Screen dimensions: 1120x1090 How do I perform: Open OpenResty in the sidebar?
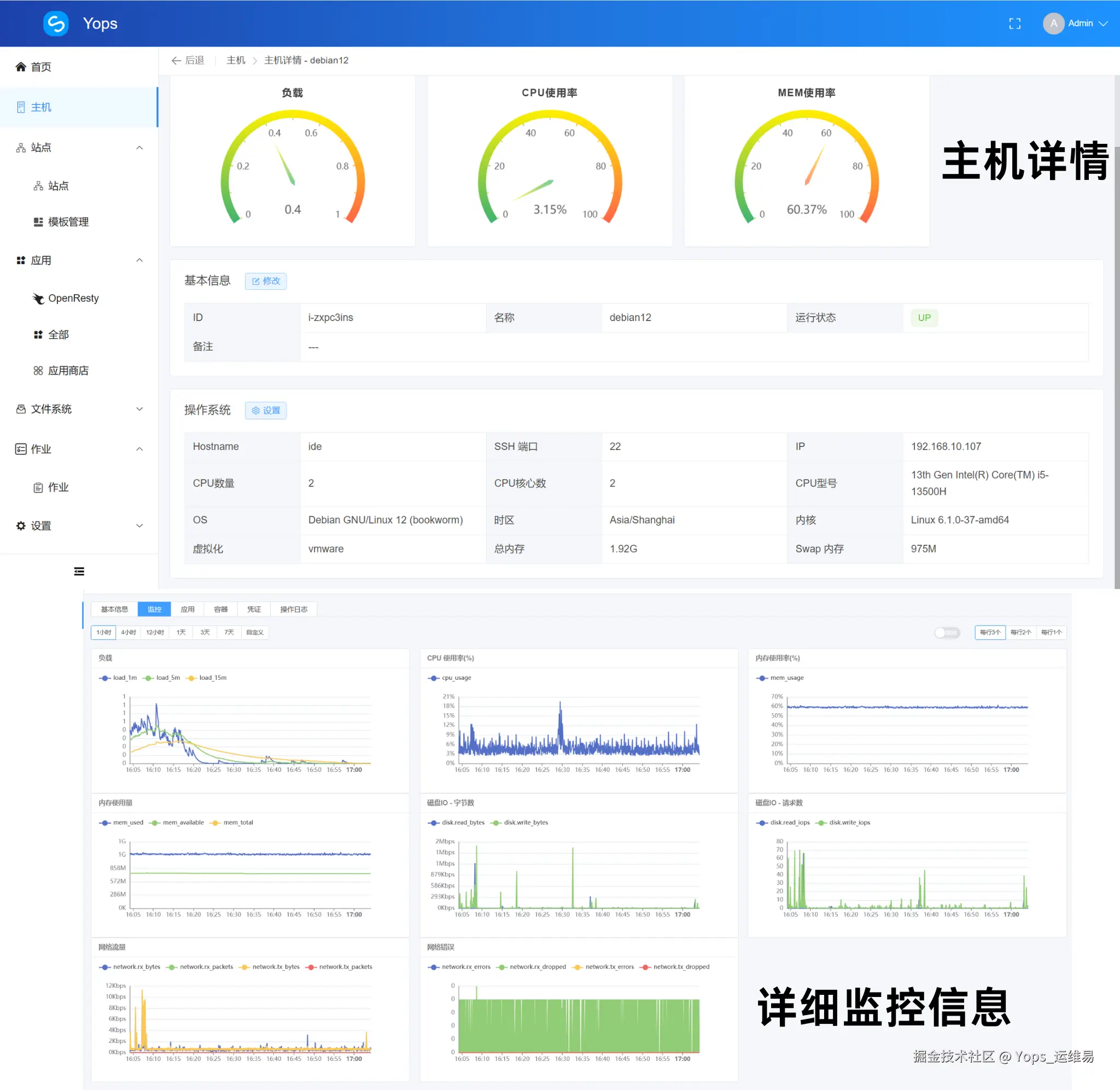click(x=73, y=298)
